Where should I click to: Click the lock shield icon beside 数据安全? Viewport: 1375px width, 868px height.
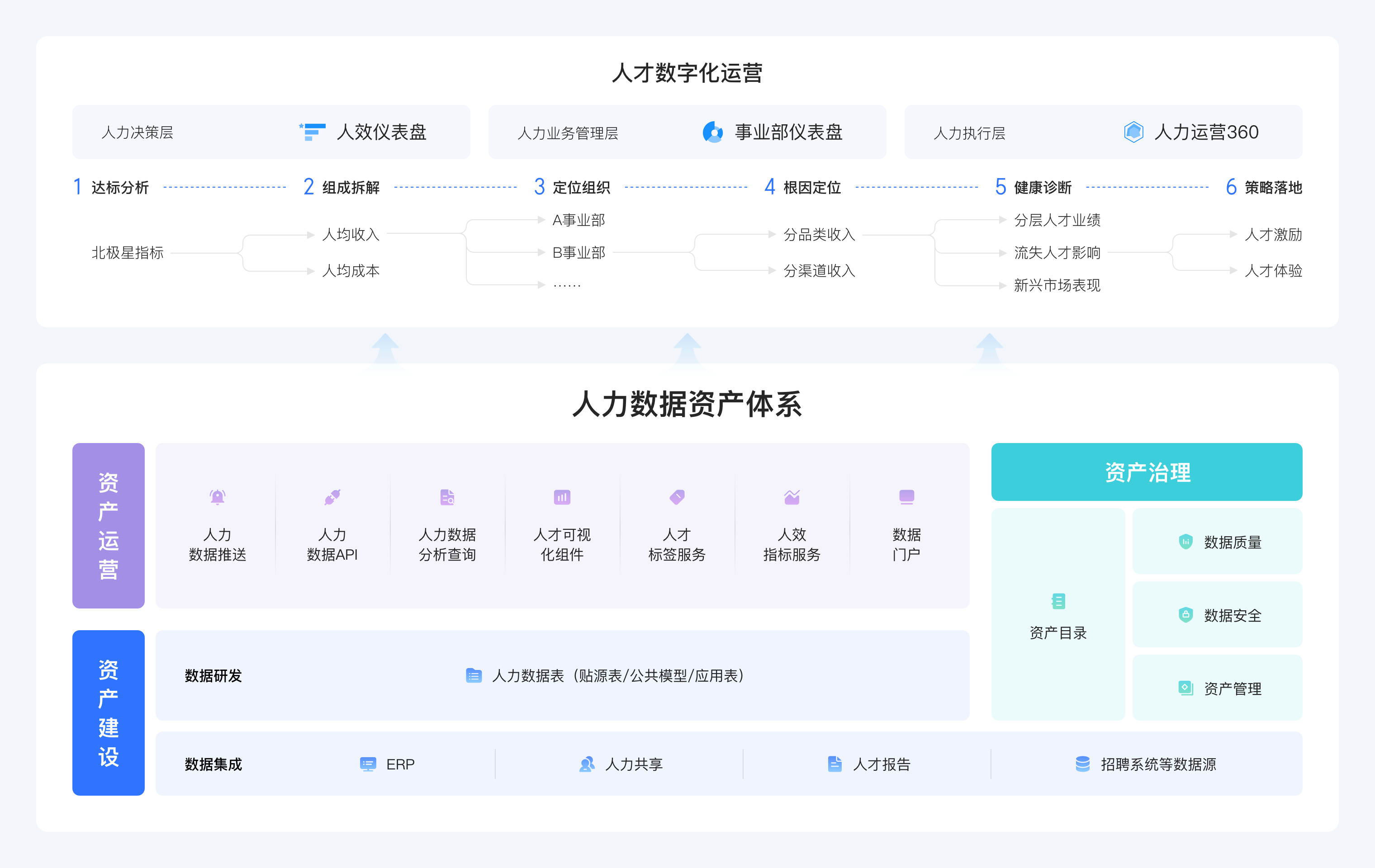[x=1185, y=615]
